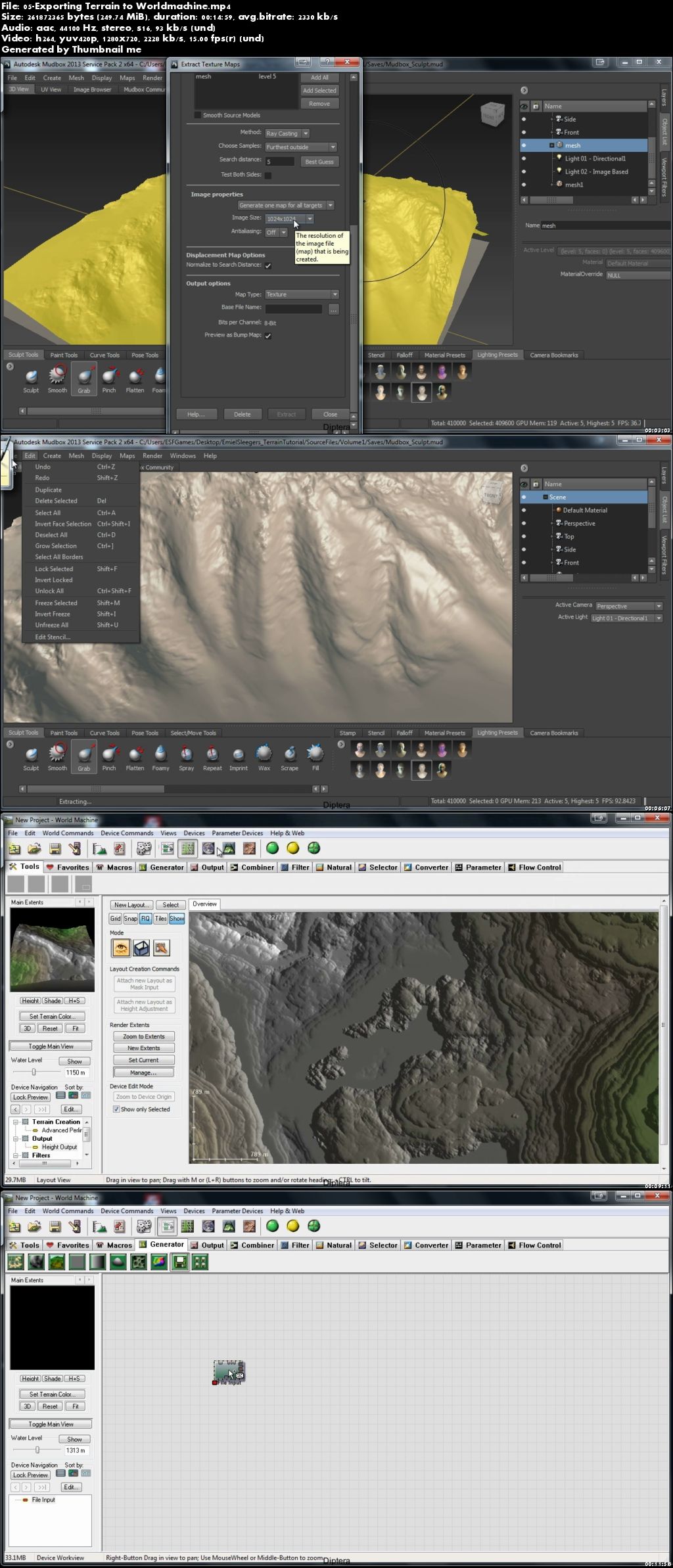
Task: Uncheck Preview as Bump Map
Action: (x=268, y=336)
